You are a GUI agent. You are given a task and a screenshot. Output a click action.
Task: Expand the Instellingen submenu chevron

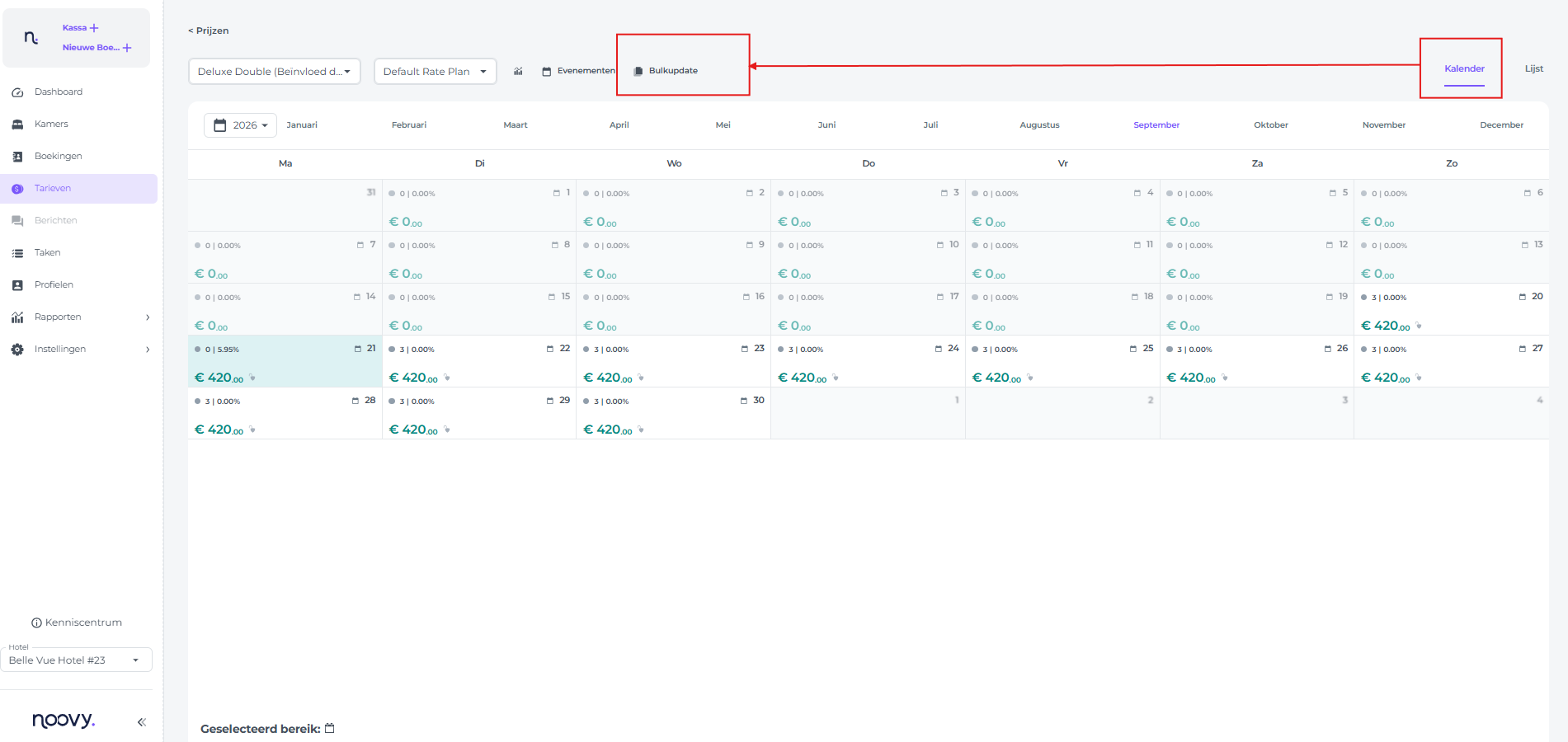148,350
